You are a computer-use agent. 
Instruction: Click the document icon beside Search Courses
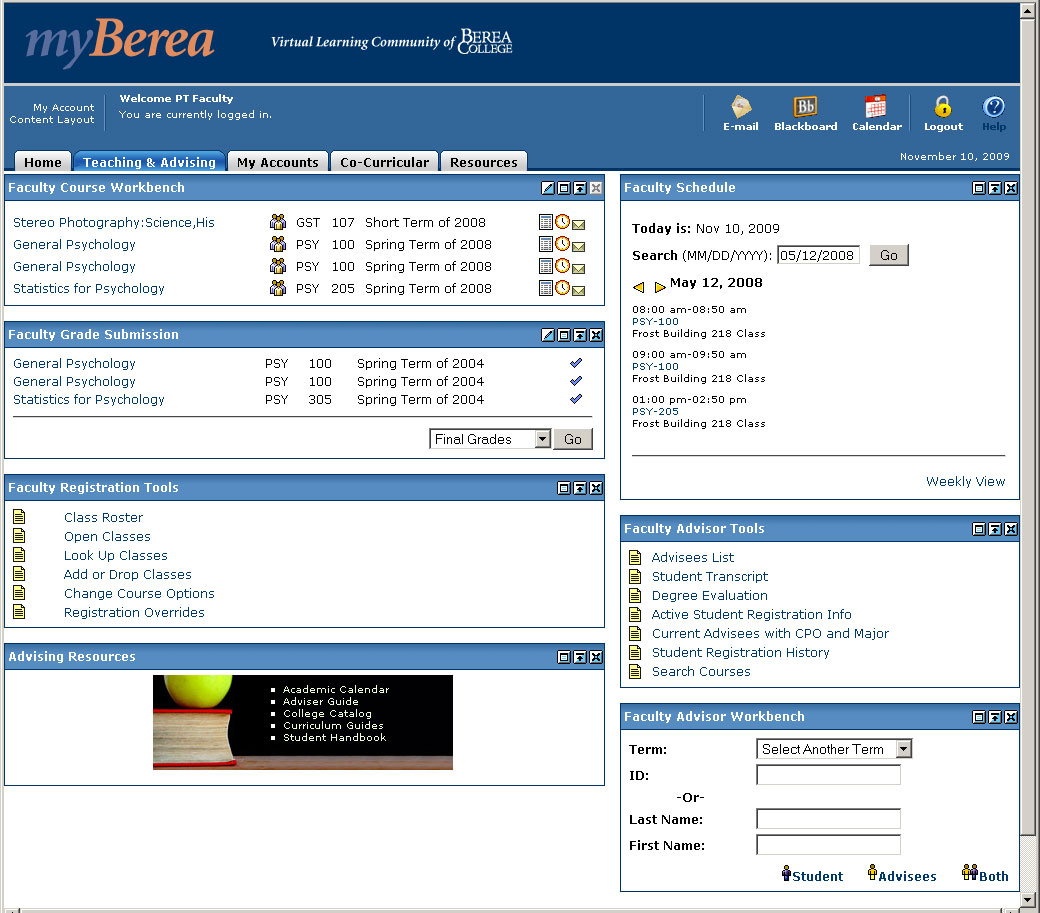point(635,671)
